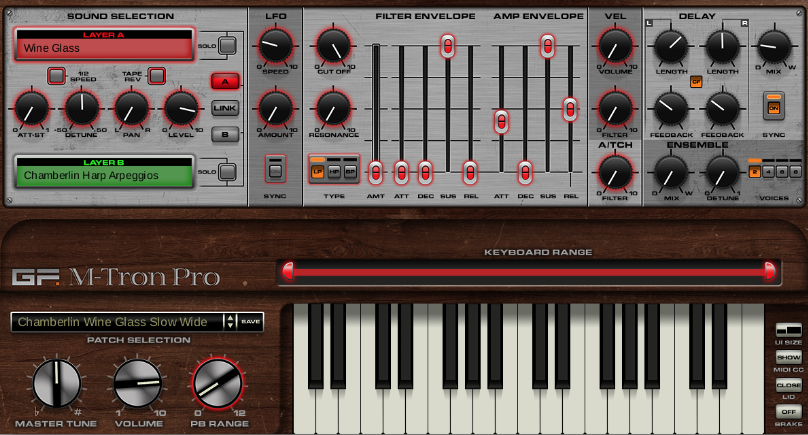Enable the Tape Rev switch
This screenshot has height=435, width=808.
pos(157,76)
